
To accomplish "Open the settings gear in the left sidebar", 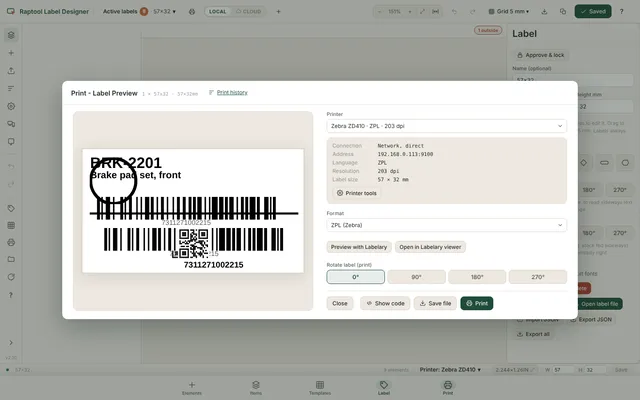I will click(x=11, y=106).
